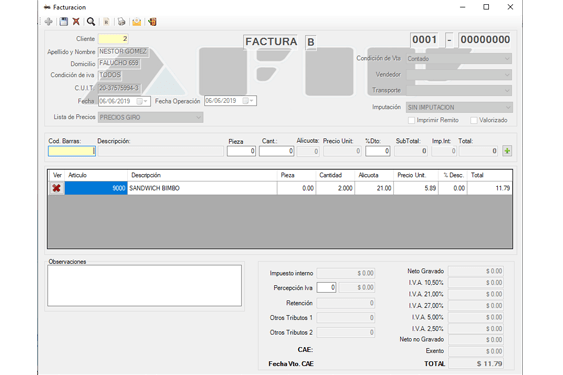Minimize the Facturacion window
The width and height of the screenshot is (563, 375).
(x=462, y=7)
